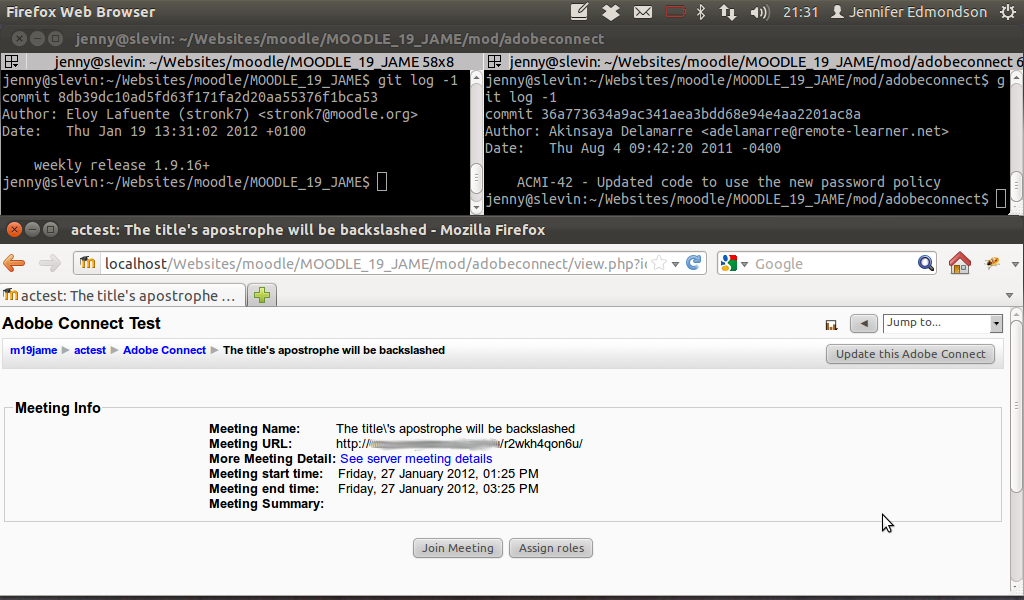Viewport: 1024px width, 600px height.
Task: Open a new tab with plus button
Action: [x=262, y=295]
